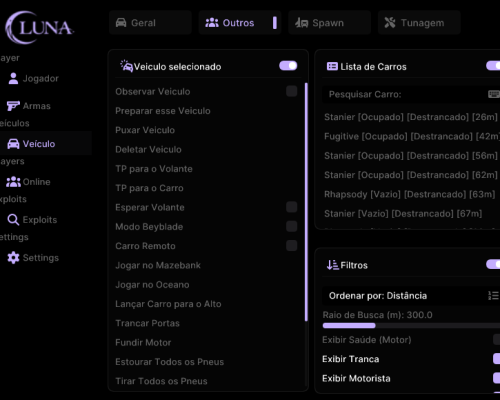Toggle the Filtros panel switch
500x400 pixels.
pos(493,264)
